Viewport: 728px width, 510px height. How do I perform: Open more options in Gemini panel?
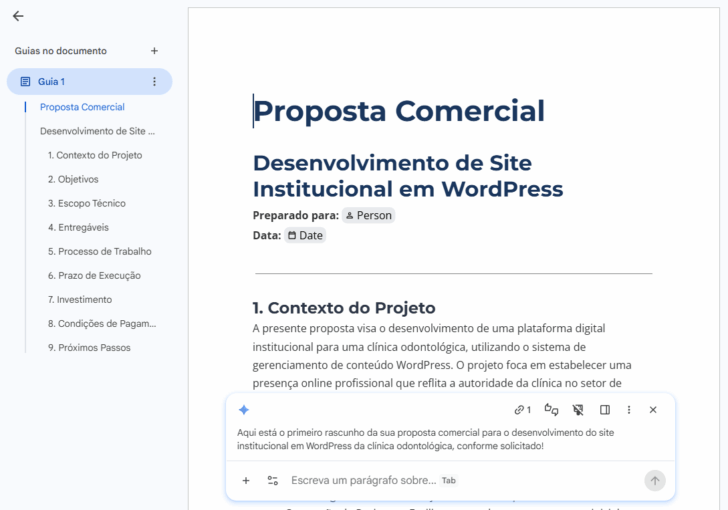(x=629, y=410)
